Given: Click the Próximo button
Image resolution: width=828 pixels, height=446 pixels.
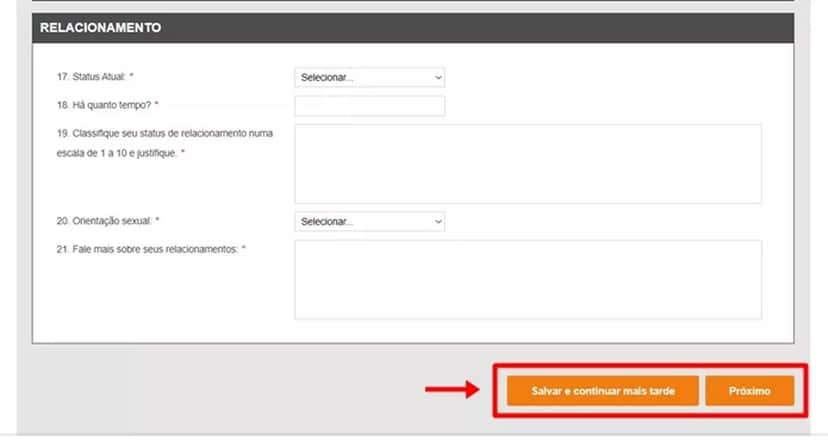Looking at the screenshot, I should point(750,391).
